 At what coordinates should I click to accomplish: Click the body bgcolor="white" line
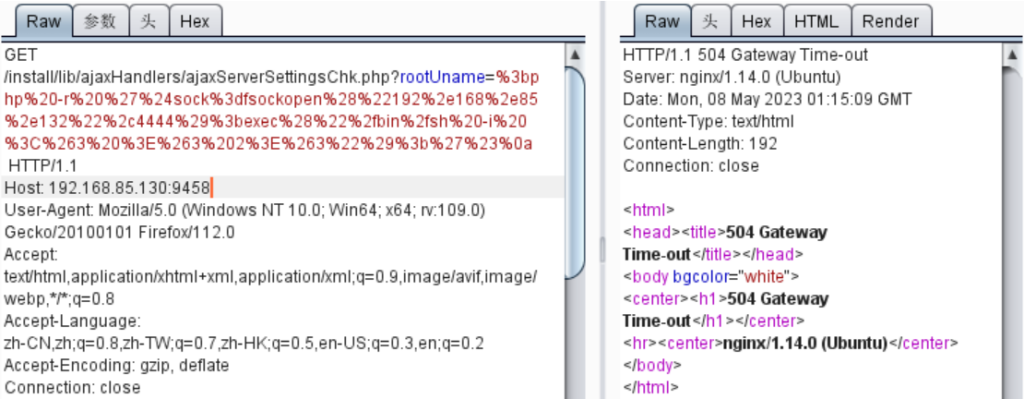(711, 276)
